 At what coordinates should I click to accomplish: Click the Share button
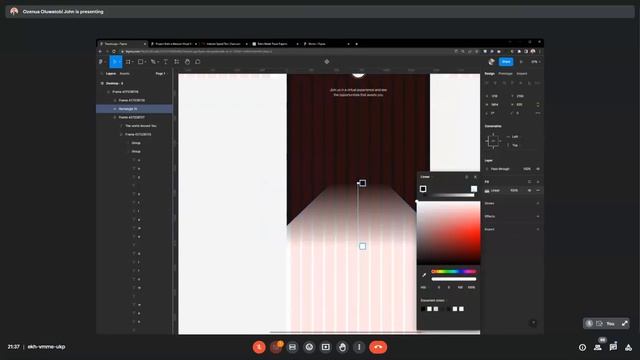(506, 62)
